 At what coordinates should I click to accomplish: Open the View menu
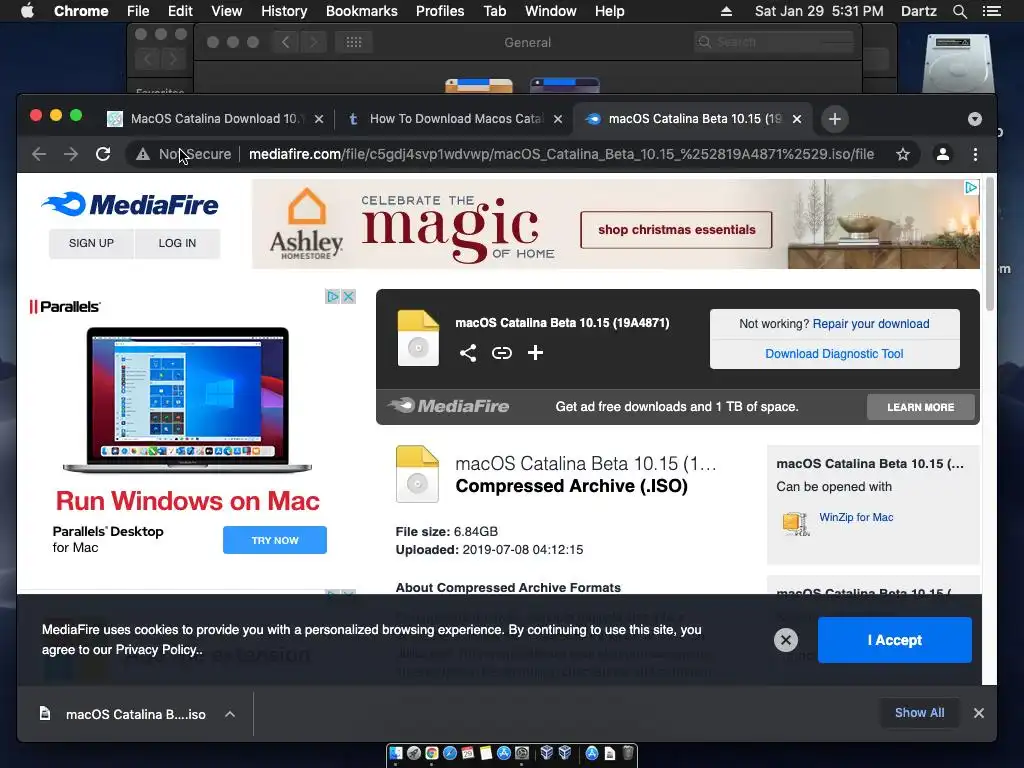pyautogui.click(x=227, y=11)
